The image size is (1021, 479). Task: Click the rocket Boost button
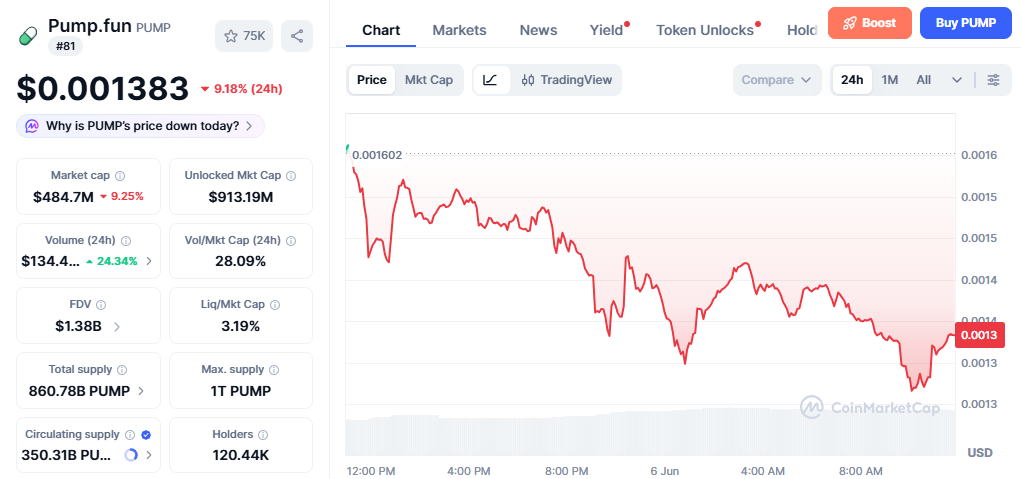pyautogui.click(x=869, y=23)
